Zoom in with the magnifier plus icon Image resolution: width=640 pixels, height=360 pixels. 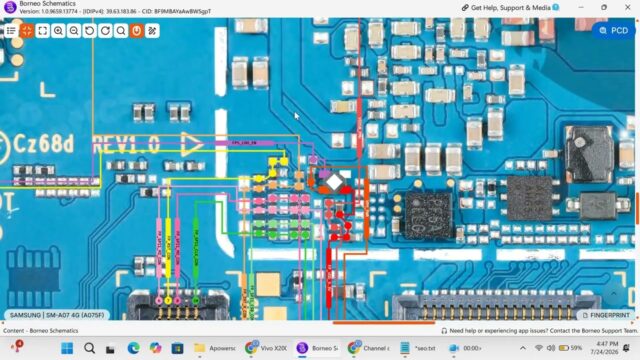coord(58,31)
